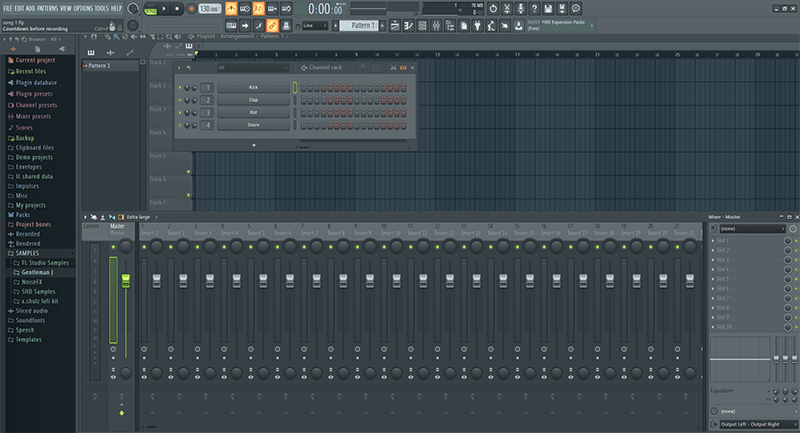Screen dimensions: 800x433
Task: Toggle step sequencer view icon in Channel rack
Action: (x=403, y=67)
